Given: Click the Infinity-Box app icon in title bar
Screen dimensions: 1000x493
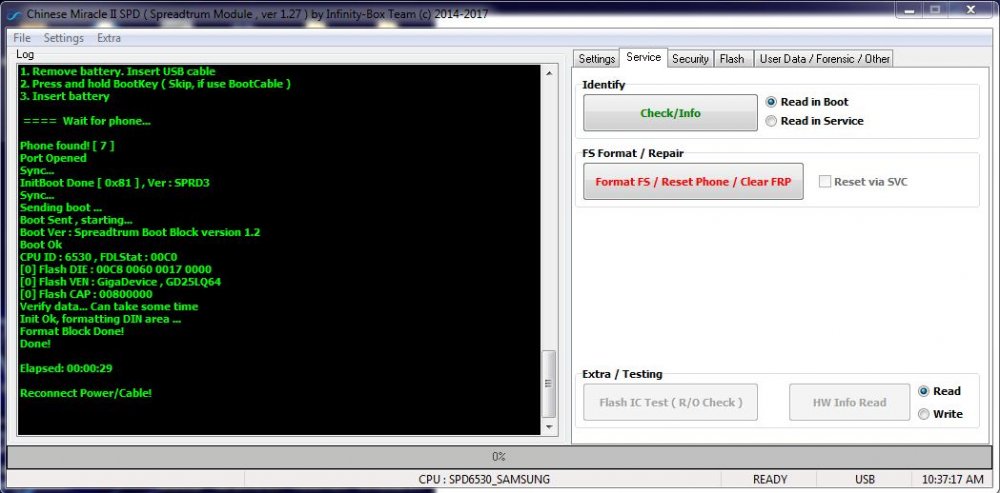Looking at the screenshot, I should pos(14,13).
